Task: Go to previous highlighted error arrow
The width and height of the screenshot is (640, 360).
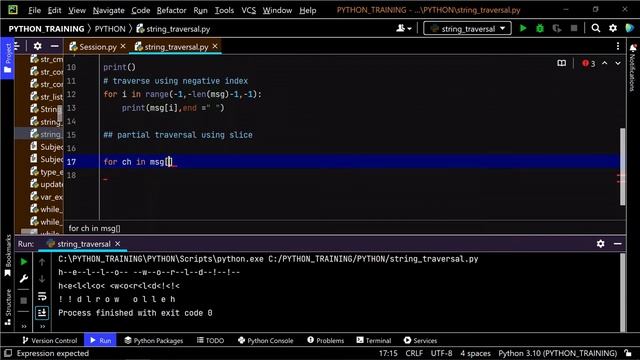Action: pos(604,63)
